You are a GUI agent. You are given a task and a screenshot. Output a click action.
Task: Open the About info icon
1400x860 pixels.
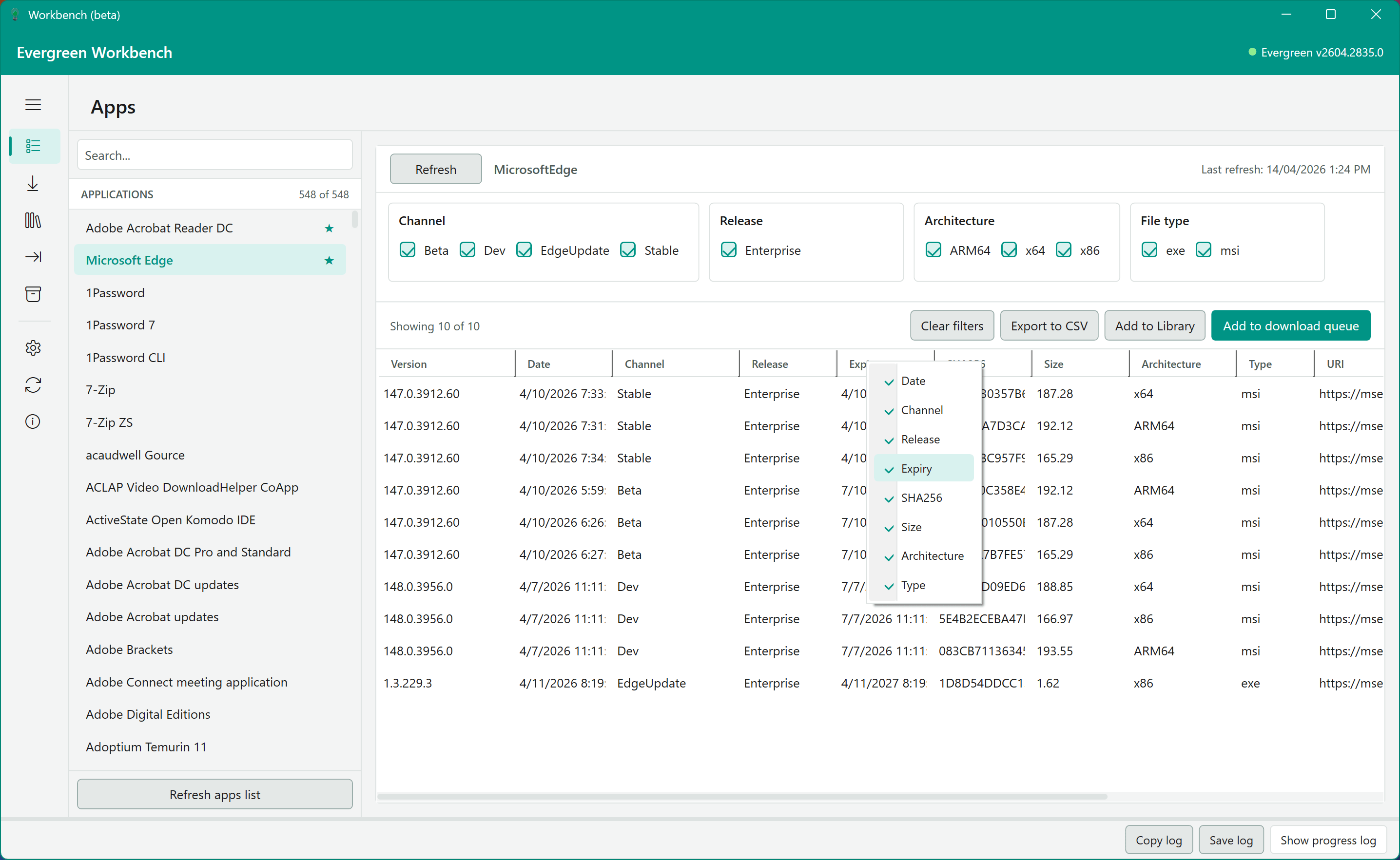pos(33,421)
